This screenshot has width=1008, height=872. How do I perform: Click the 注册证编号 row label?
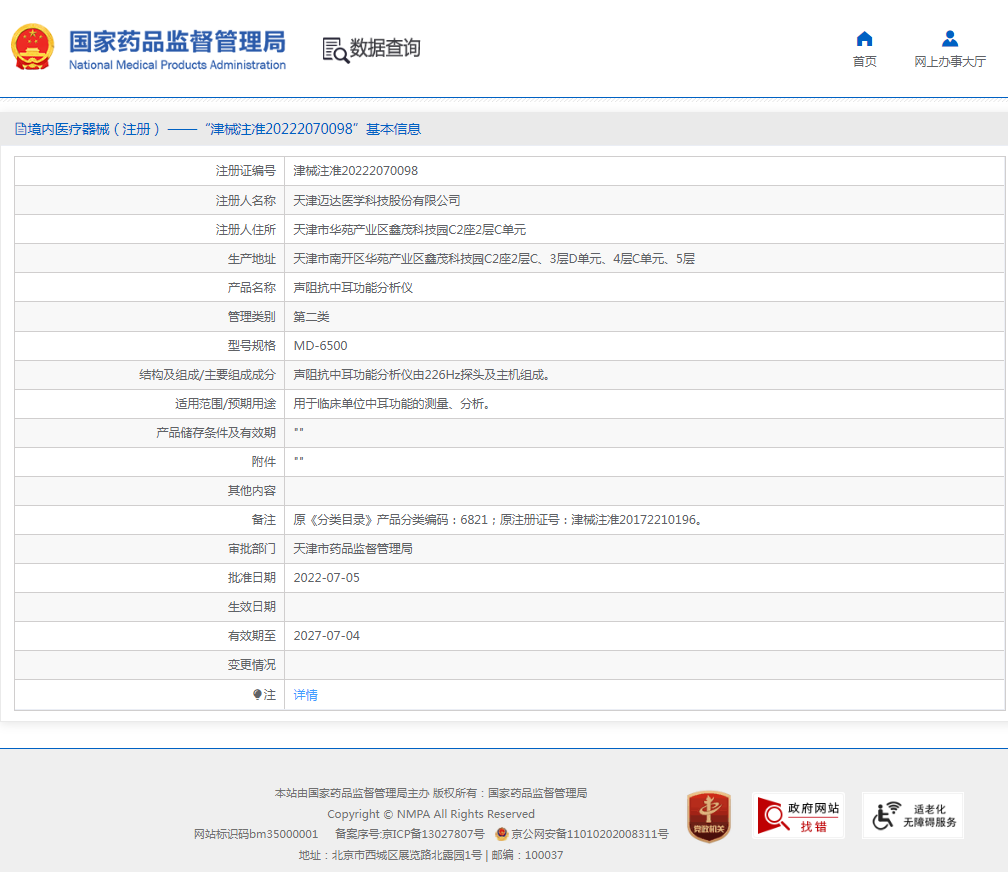tap(246, 171)
